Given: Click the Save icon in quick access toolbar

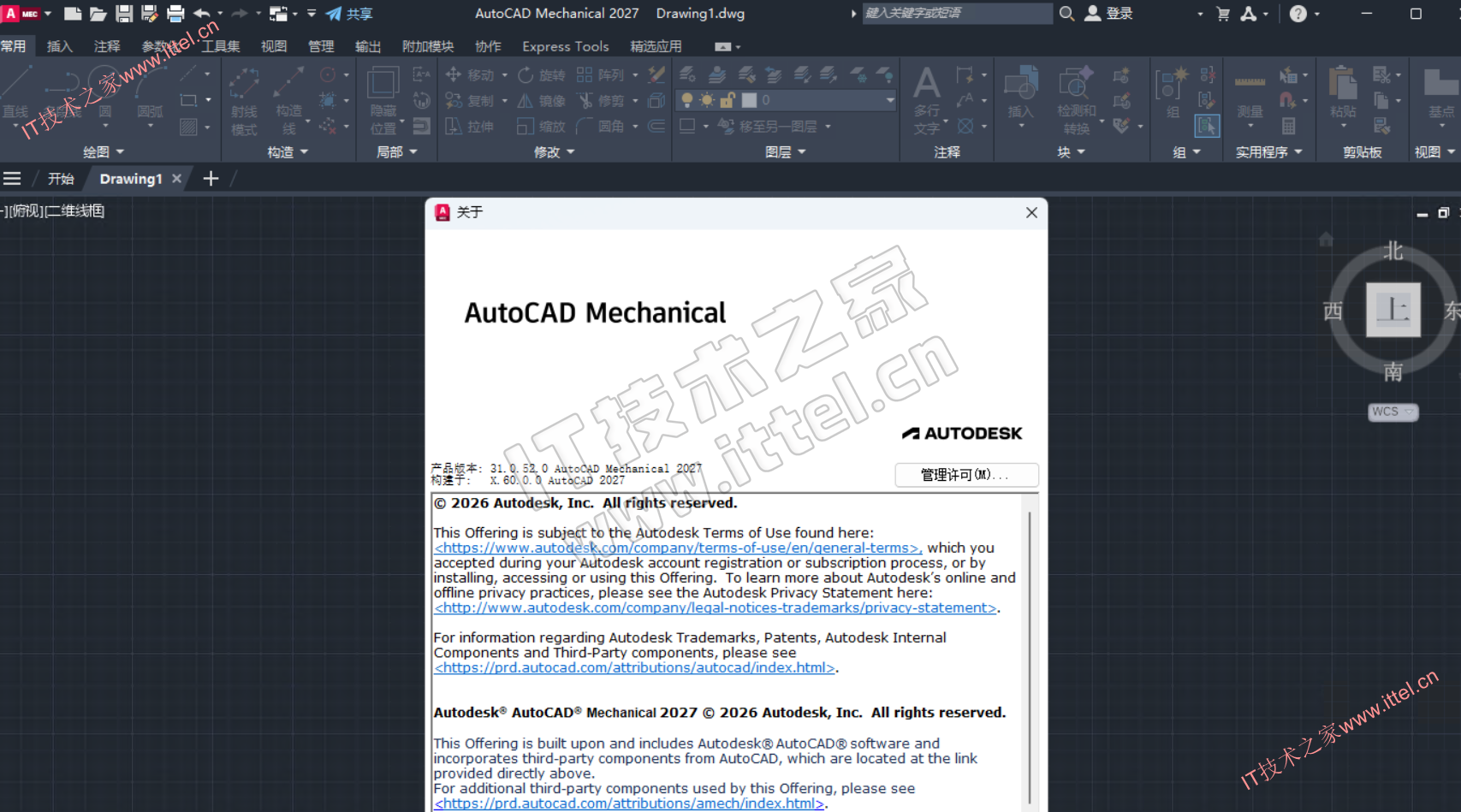Looking at the screenshot, I should pos(124,14).
